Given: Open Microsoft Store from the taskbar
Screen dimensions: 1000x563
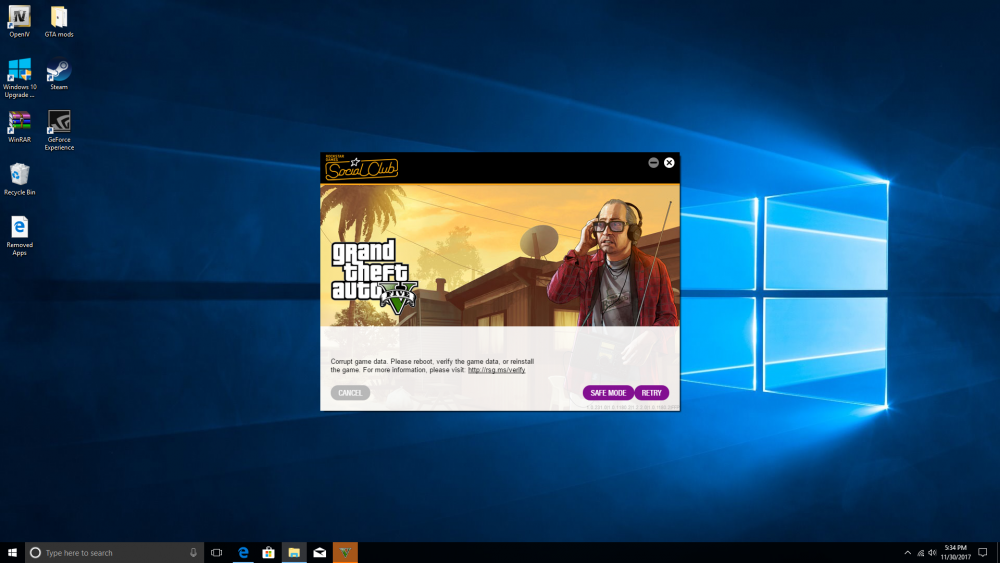Looking at the screenshot, I should [268, 552].
